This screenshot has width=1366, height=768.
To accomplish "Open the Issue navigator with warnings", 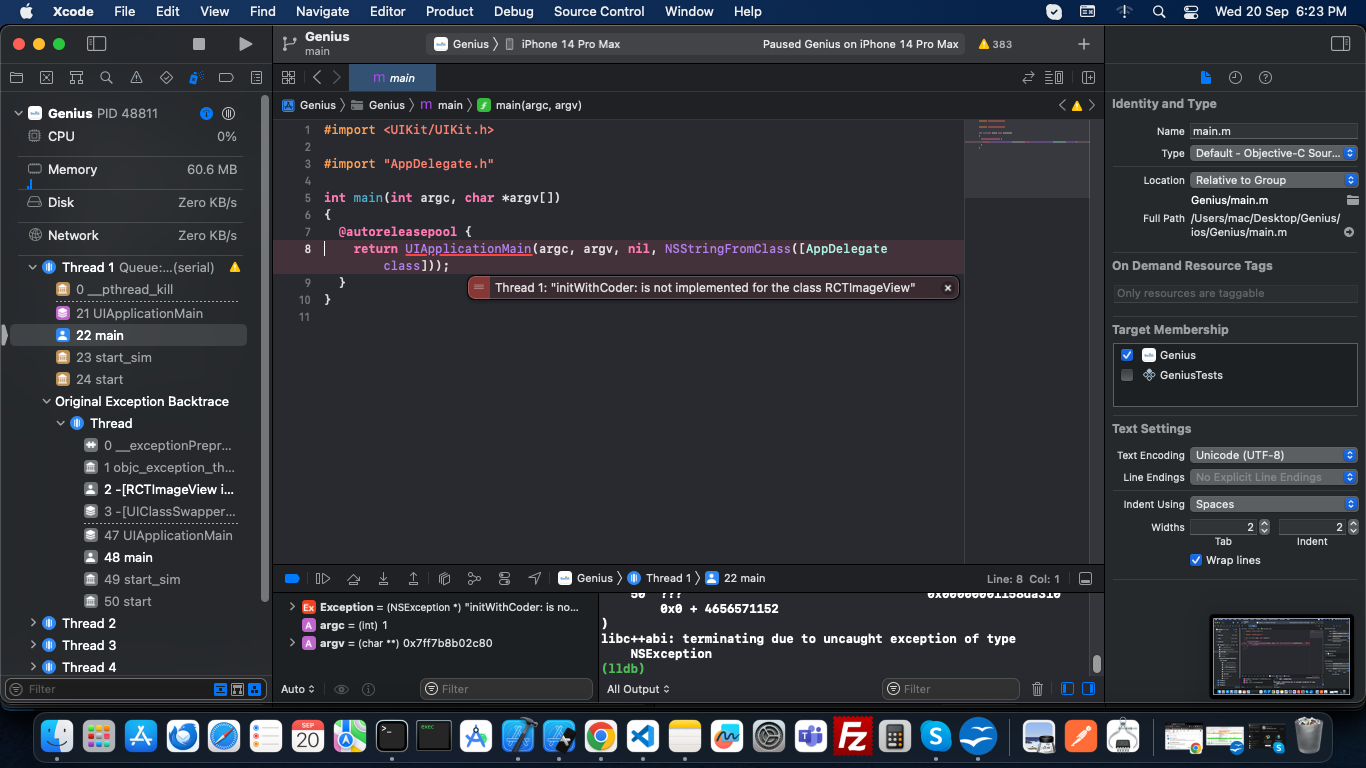I will point(136,77).
